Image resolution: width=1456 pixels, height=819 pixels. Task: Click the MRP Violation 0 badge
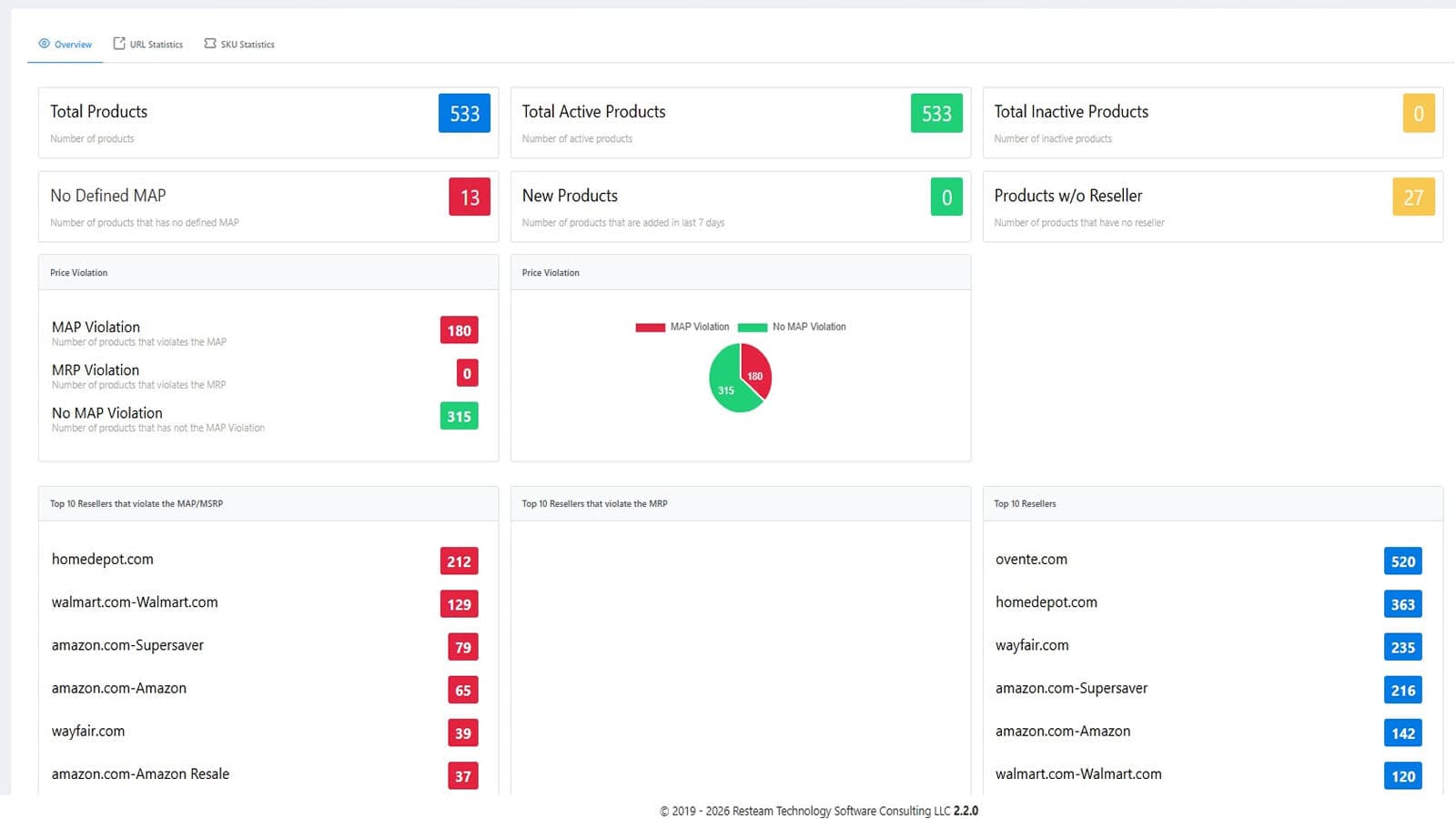[x=467, y=373]
